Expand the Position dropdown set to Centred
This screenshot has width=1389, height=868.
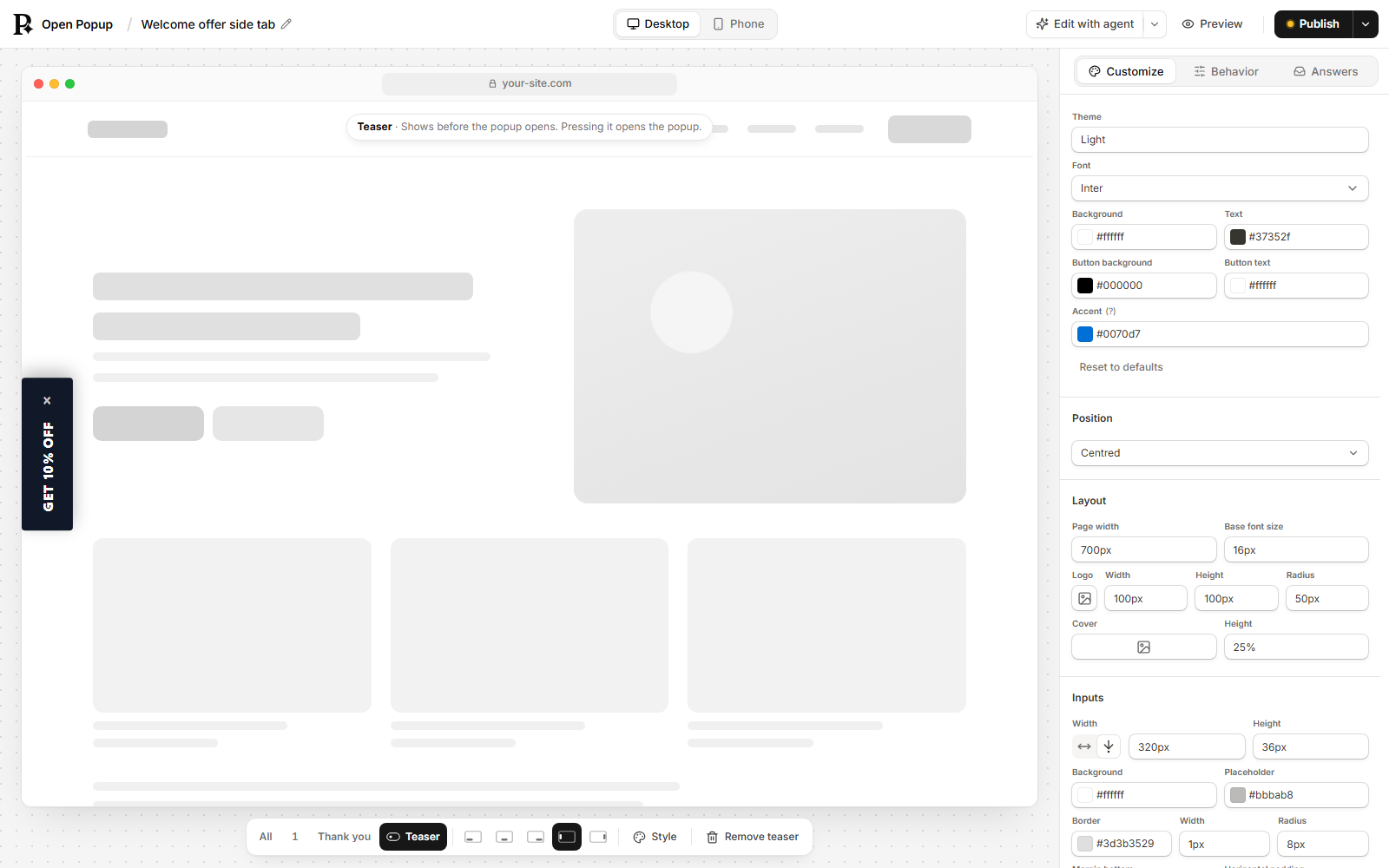click(1220, 453)
